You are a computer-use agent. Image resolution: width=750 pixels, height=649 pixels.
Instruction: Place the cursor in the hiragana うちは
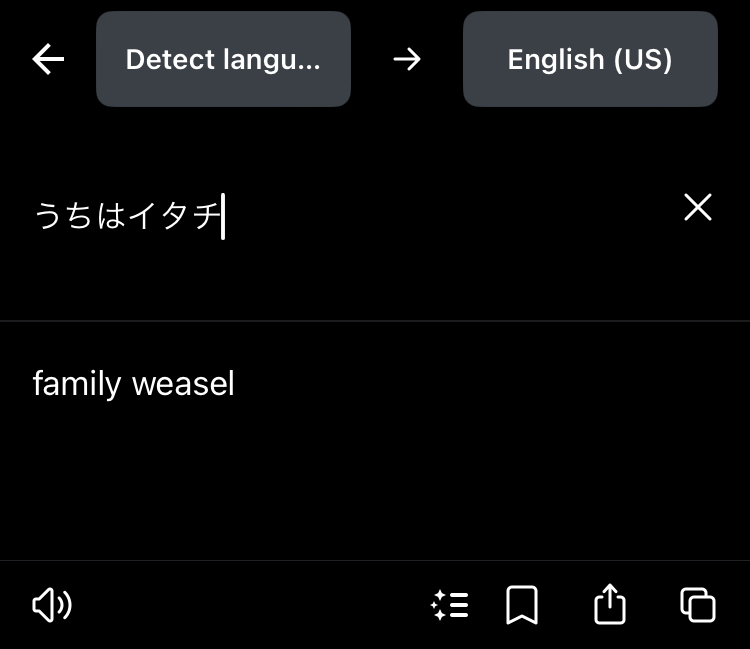point(80,215)
